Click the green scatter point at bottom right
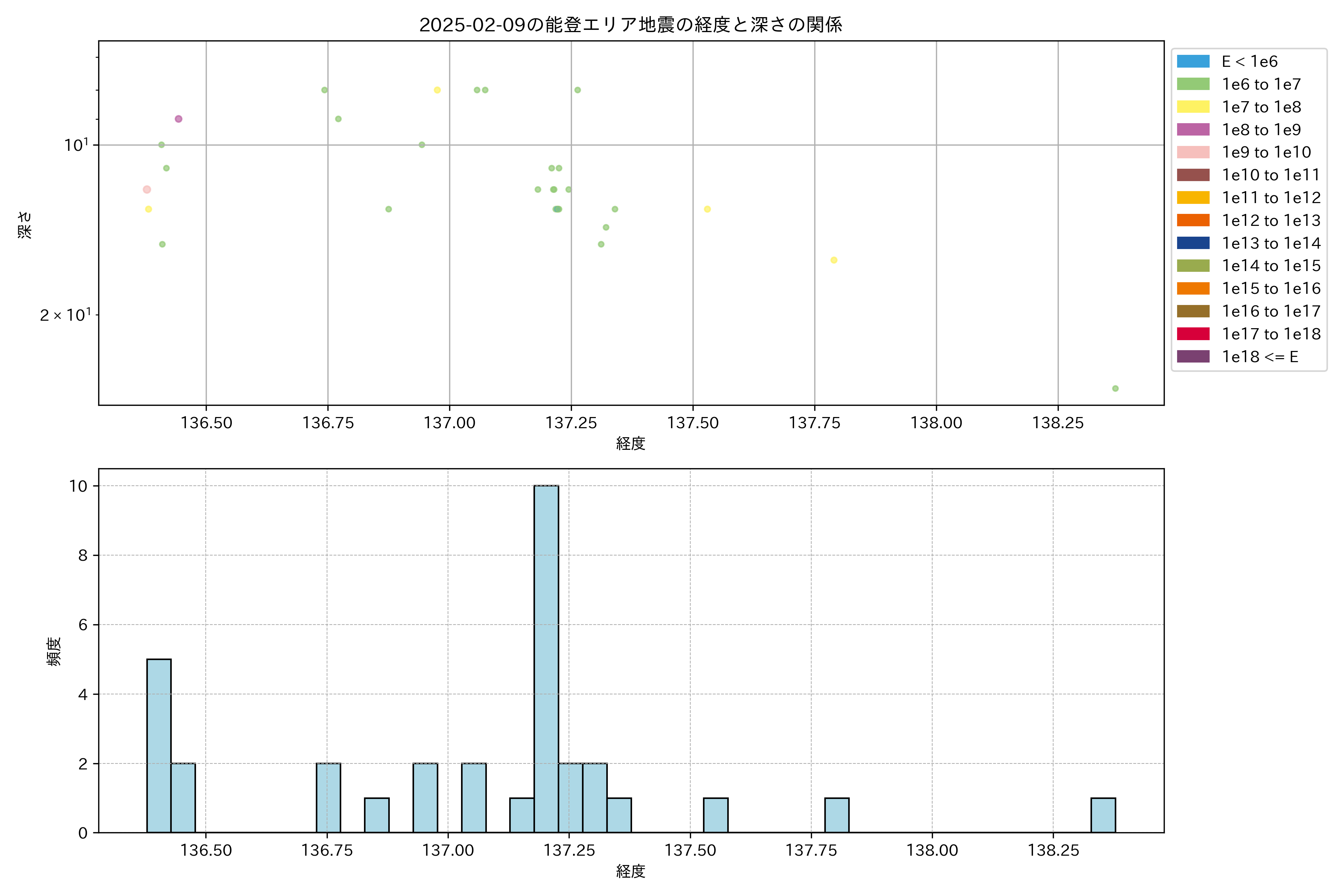Viewport: 1344px width, 896px height. click(x=1116, y=389)
